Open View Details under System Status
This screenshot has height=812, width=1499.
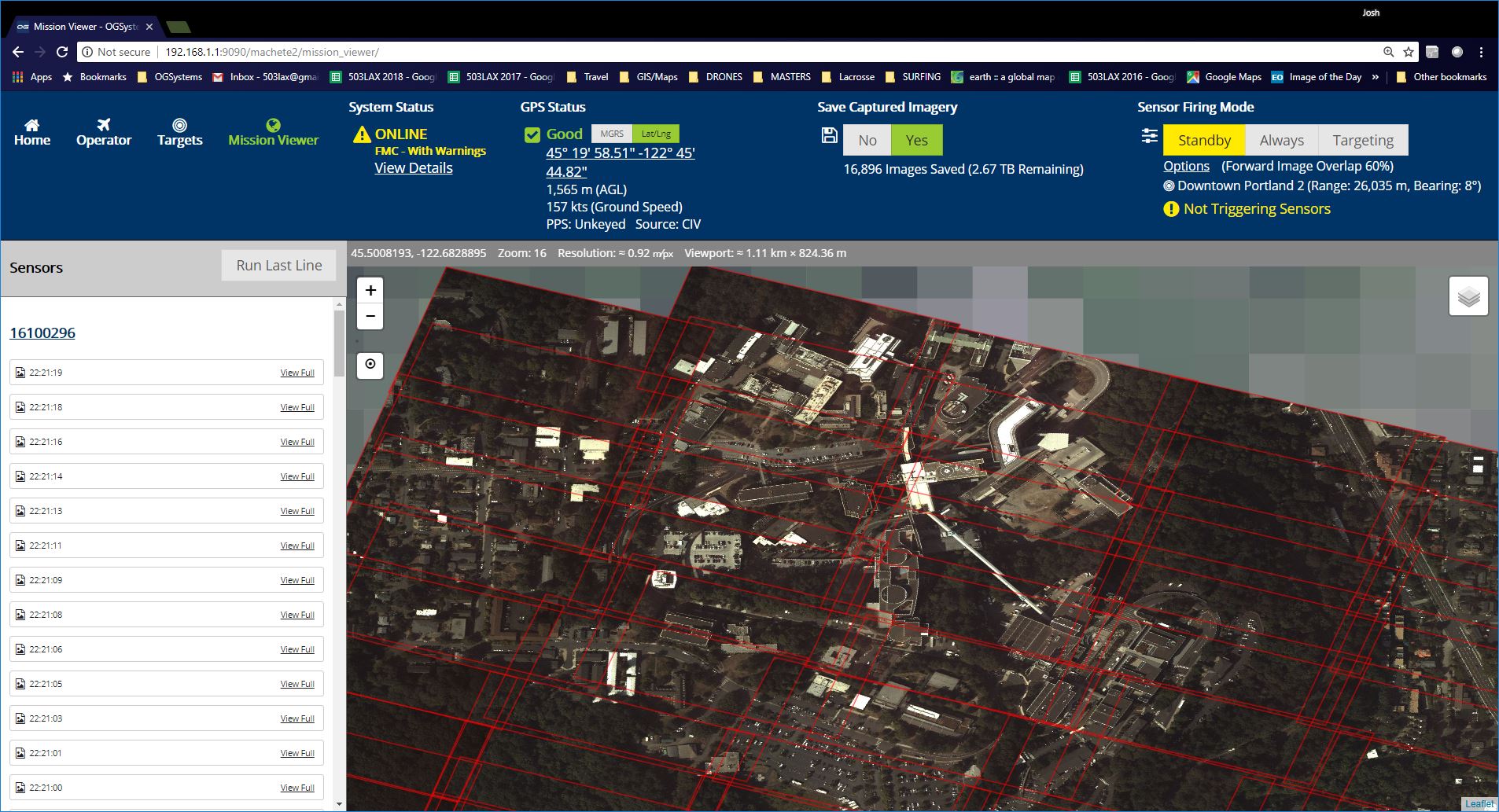click(x=414, y=168)
